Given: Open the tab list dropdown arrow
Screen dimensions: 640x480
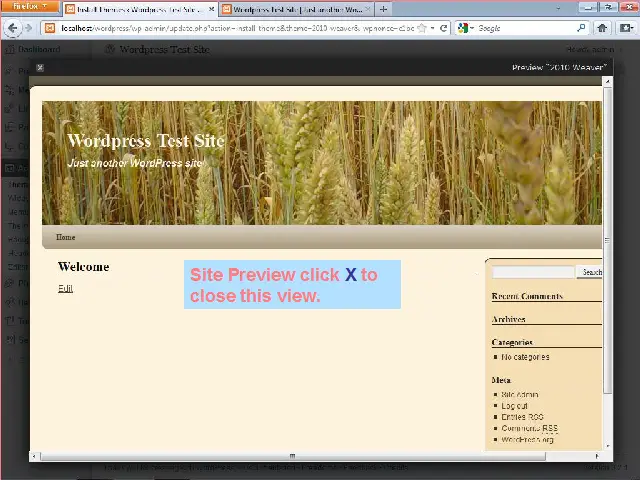Looking at the screenshot, I should [558, 8].
